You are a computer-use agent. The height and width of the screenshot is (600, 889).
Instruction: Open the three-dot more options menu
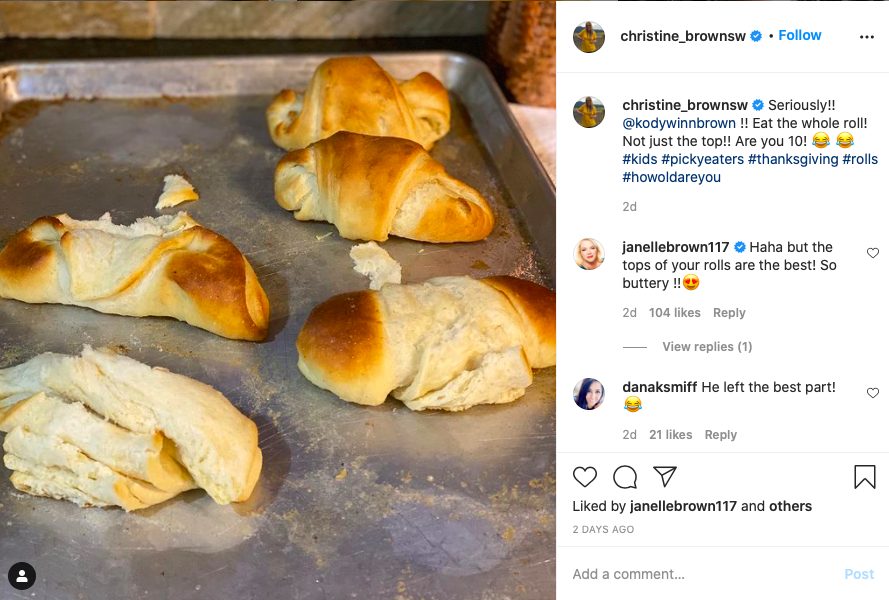pos(867,37)
